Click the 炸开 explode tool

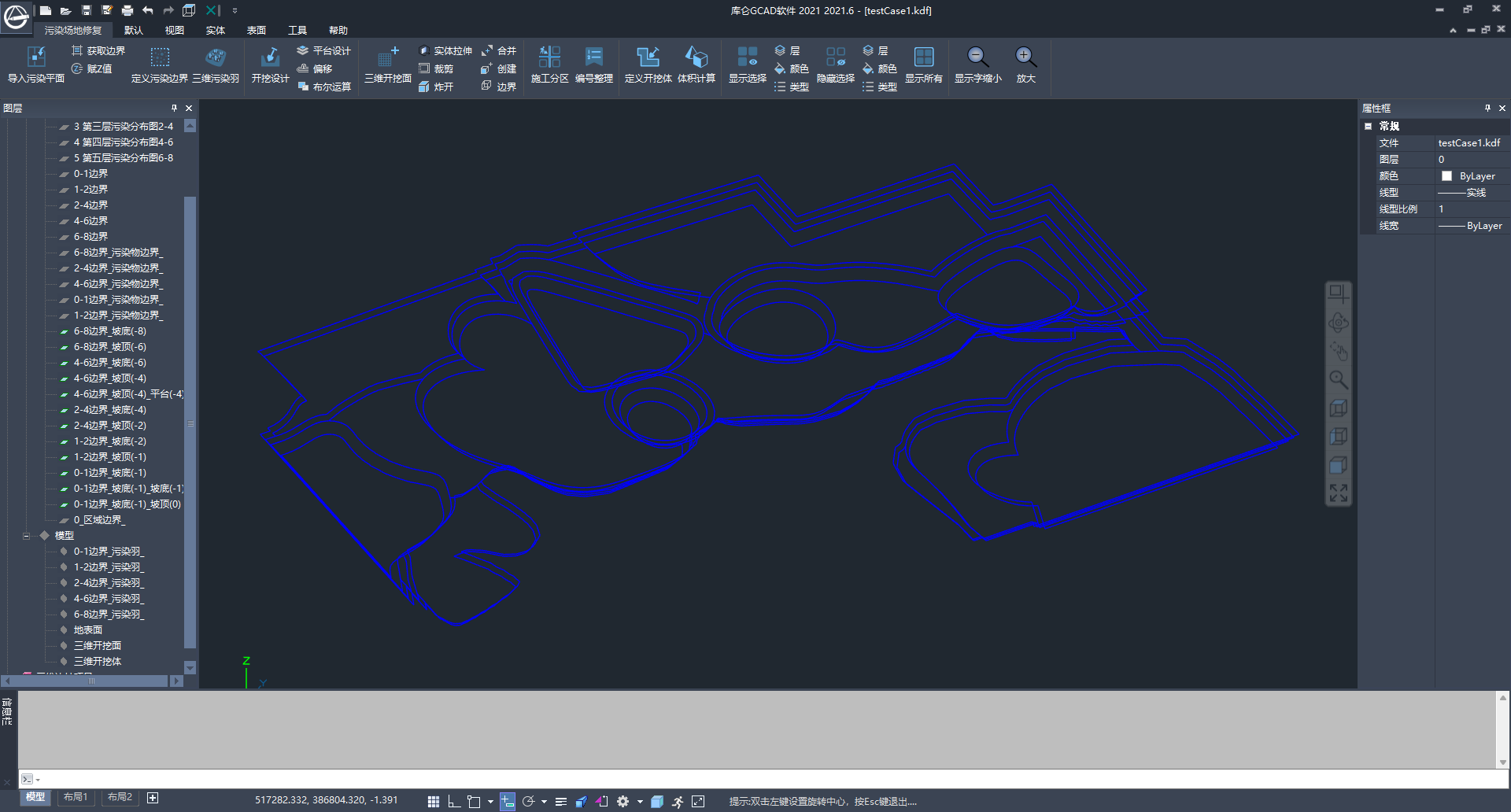pyautogui.click(x=436, y=87)
